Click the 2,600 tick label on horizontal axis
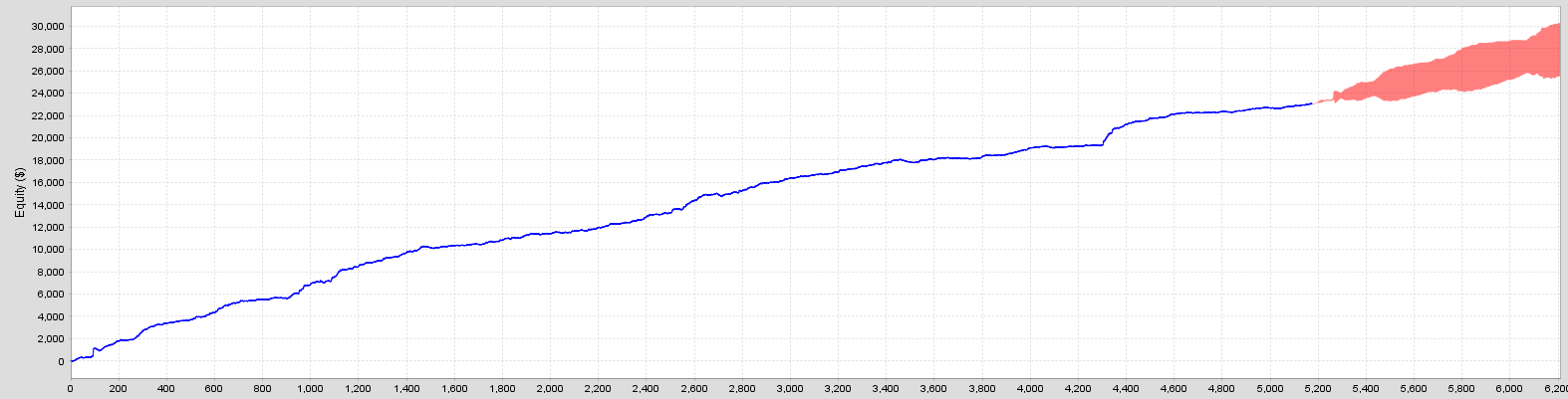Image resolution: width=1568 pixels, height=399 pixels. click(693, 389)
